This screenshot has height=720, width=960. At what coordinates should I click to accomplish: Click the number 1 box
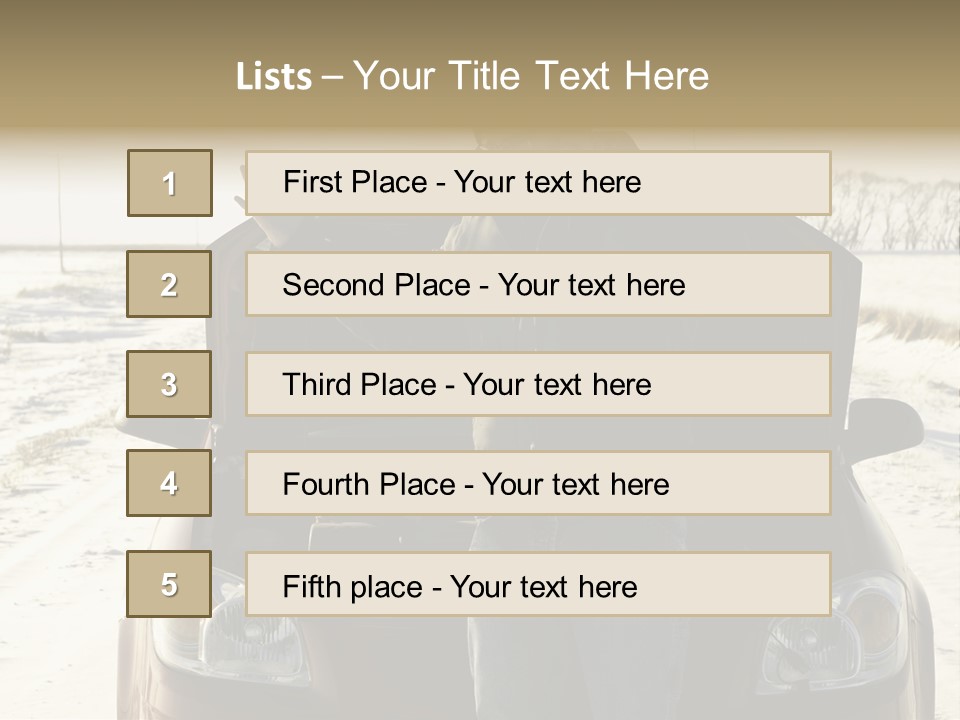tap(170, 183)
